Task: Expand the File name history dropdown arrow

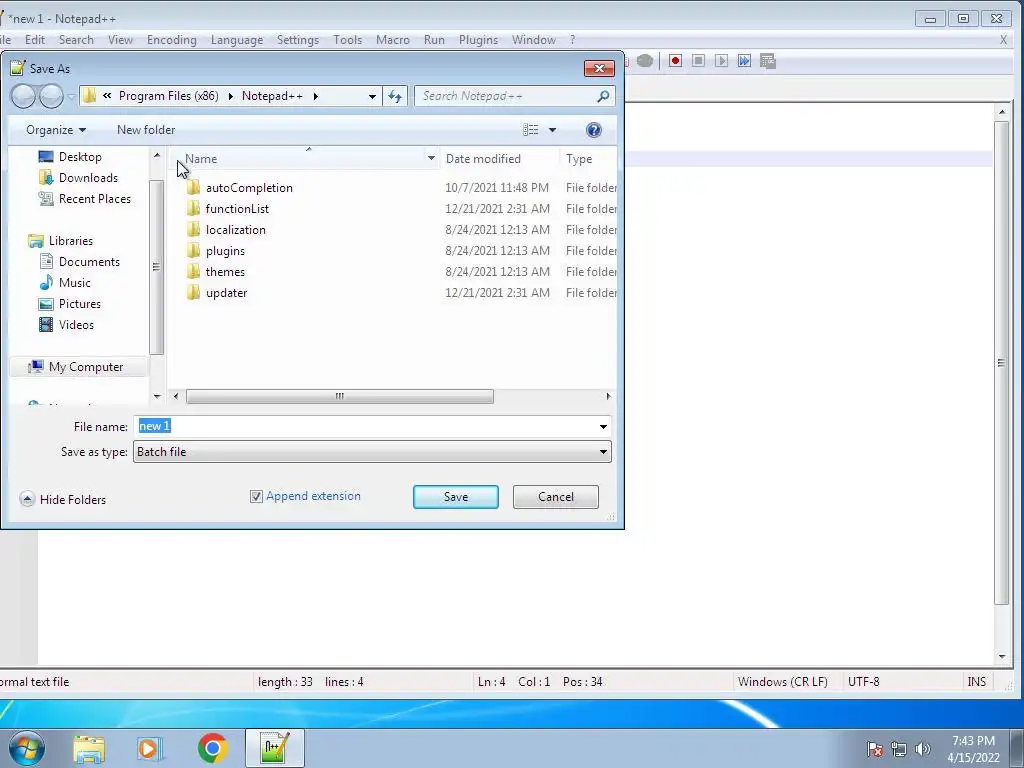Action: point(603,426)
